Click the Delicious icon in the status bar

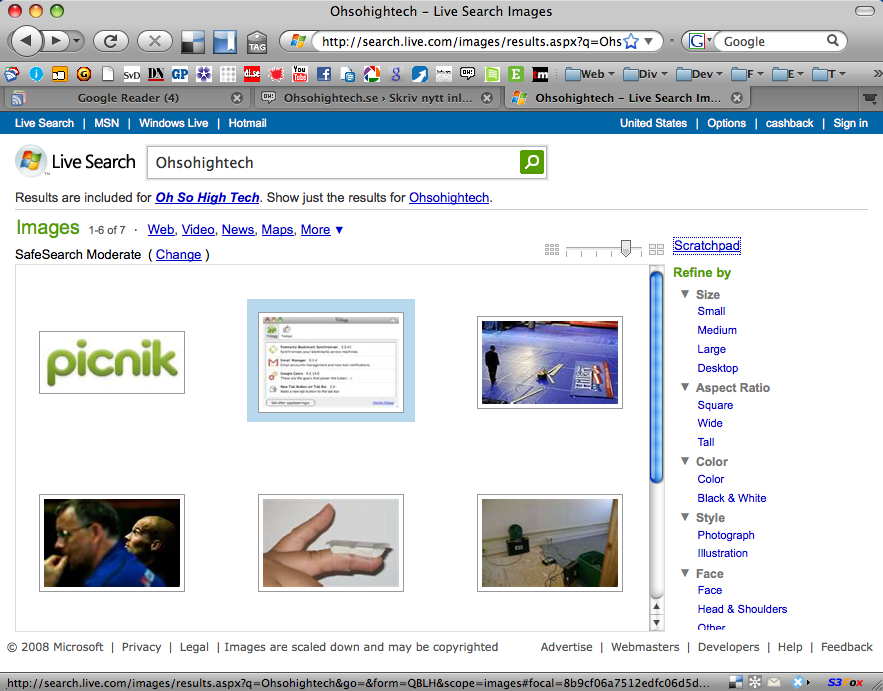(x=735, y=683)
